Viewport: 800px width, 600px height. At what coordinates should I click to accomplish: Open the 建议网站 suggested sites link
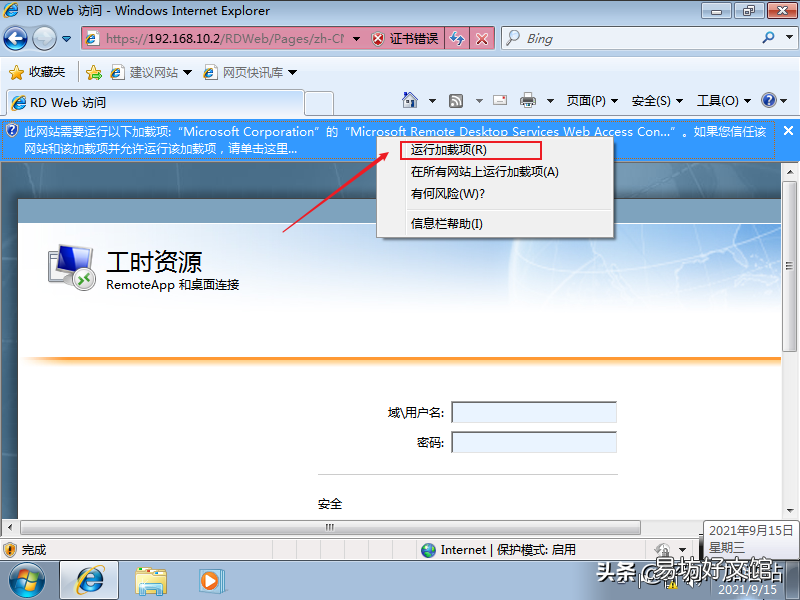(x=151, y=72)
